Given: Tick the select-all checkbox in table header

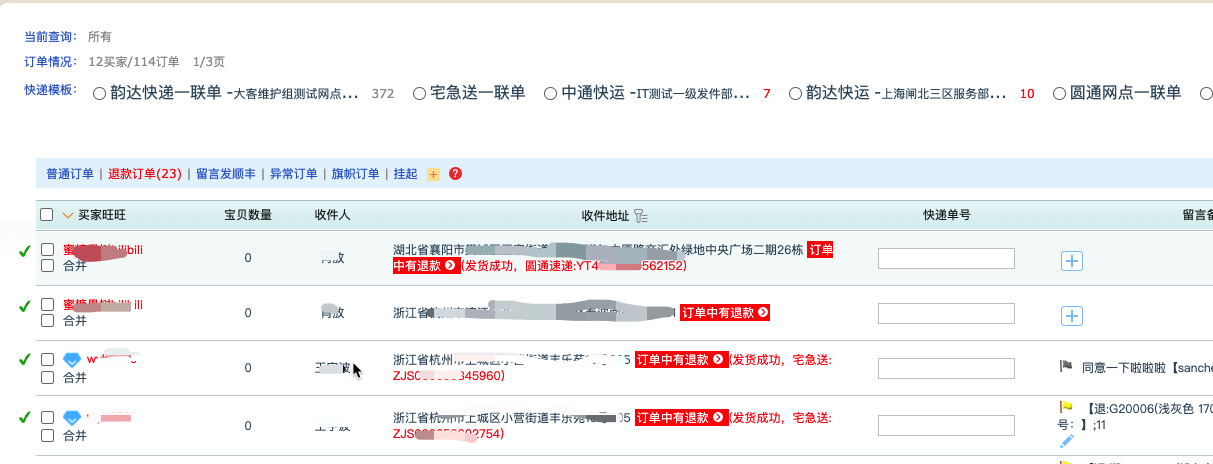Looking at the screenshot, I should coord(47,215).
